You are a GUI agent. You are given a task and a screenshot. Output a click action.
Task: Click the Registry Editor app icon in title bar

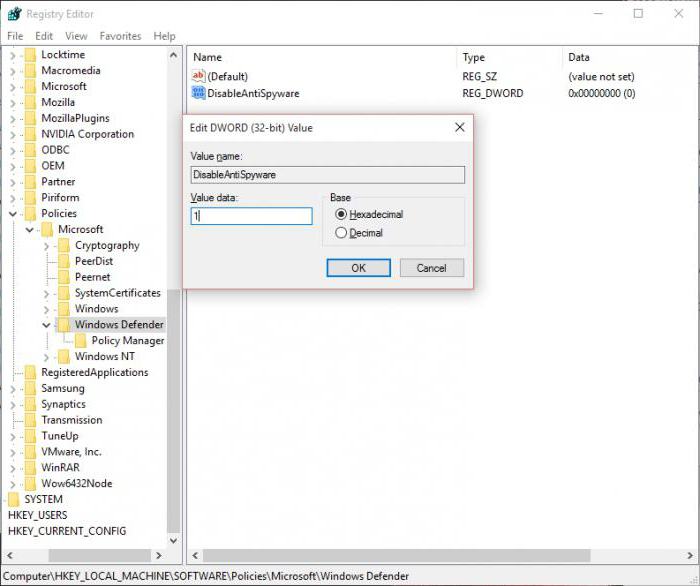coord(14,14)
